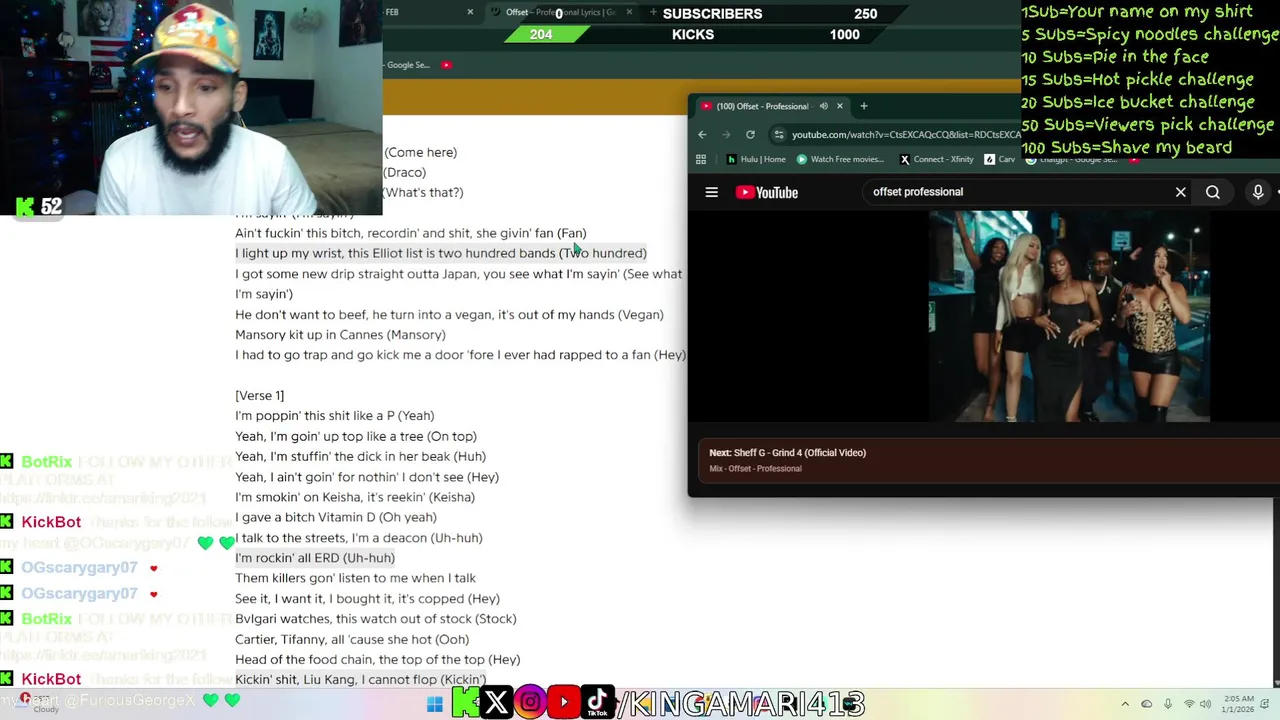Click lyric 'He don't want to beef'
Image resolution: width=1280 pixels, height=720 pixels.
tap(449, 315)
